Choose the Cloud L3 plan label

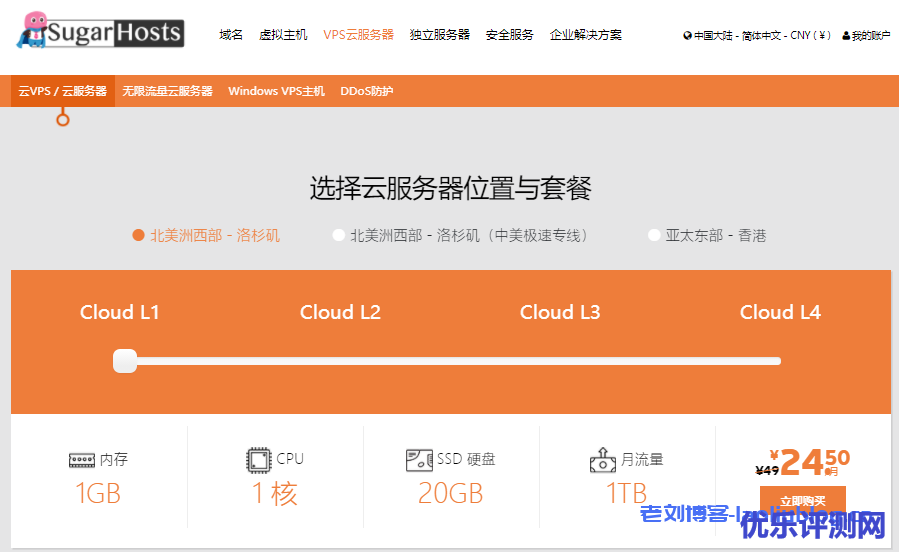560,312
